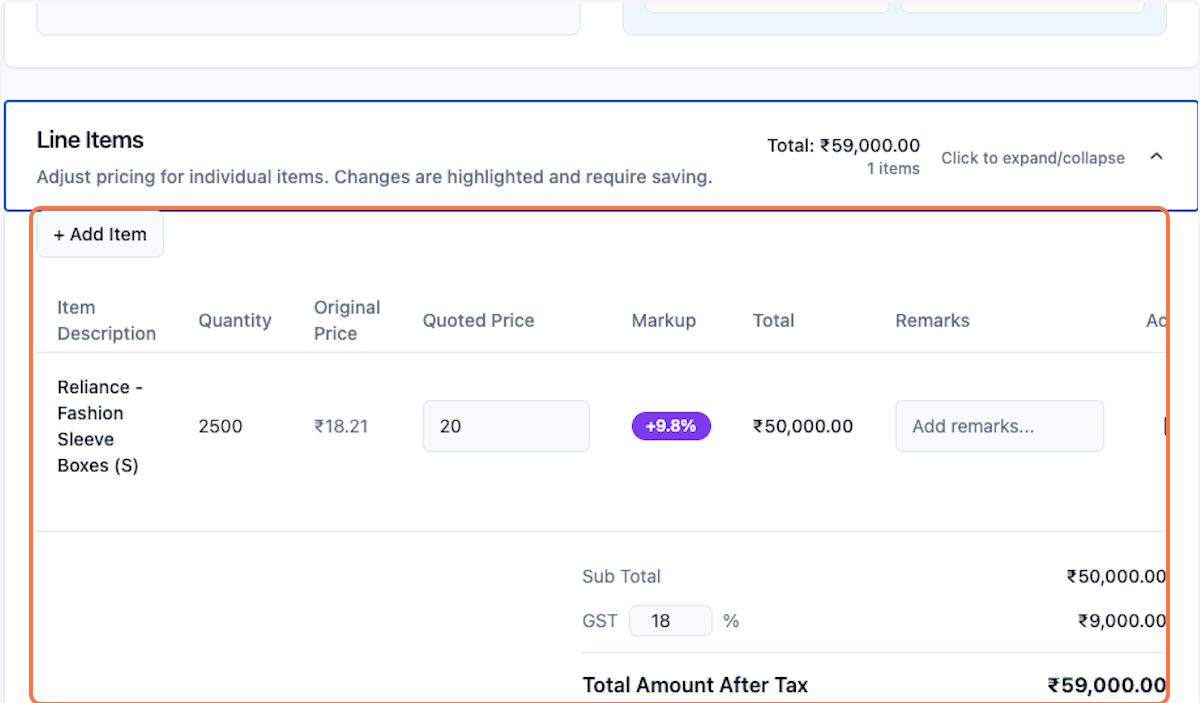The image size is (1200, 703).
Task: Click the original price ₹18.21
Action: 341,426
